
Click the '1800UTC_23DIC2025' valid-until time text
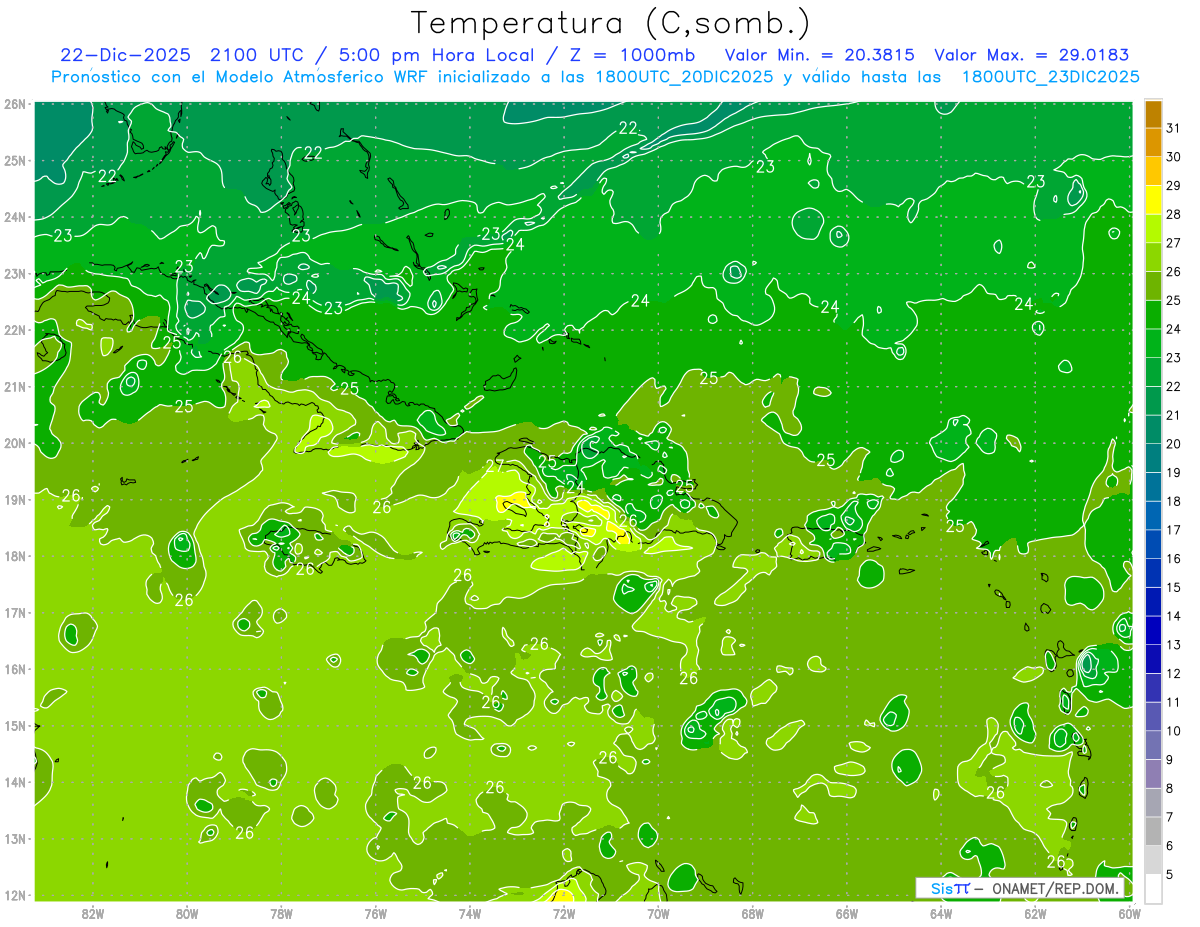click(1050, 77)
